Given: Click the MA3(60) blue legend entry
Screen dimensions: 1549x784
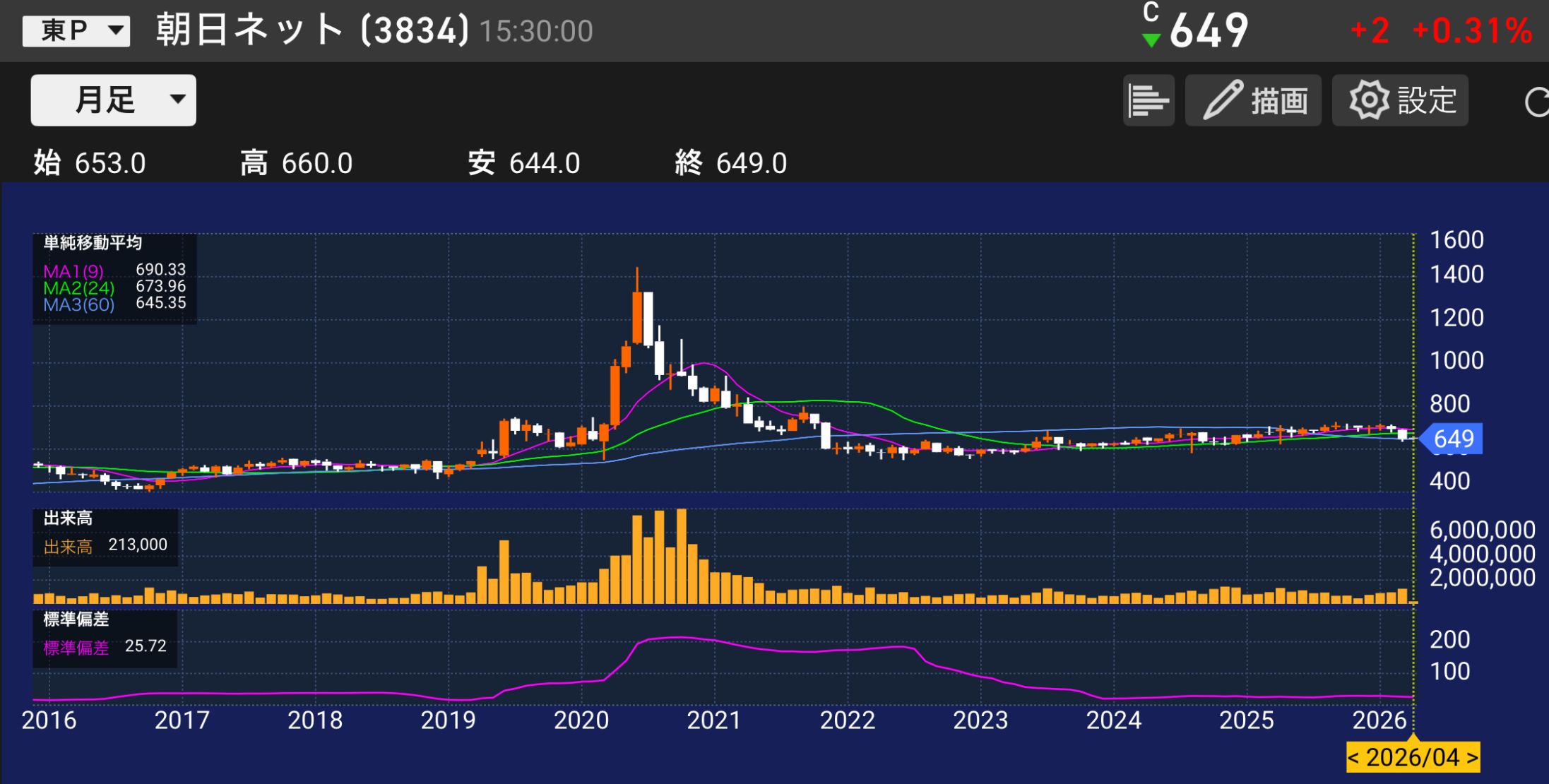Looking at the screenshot, I should 78,305.
